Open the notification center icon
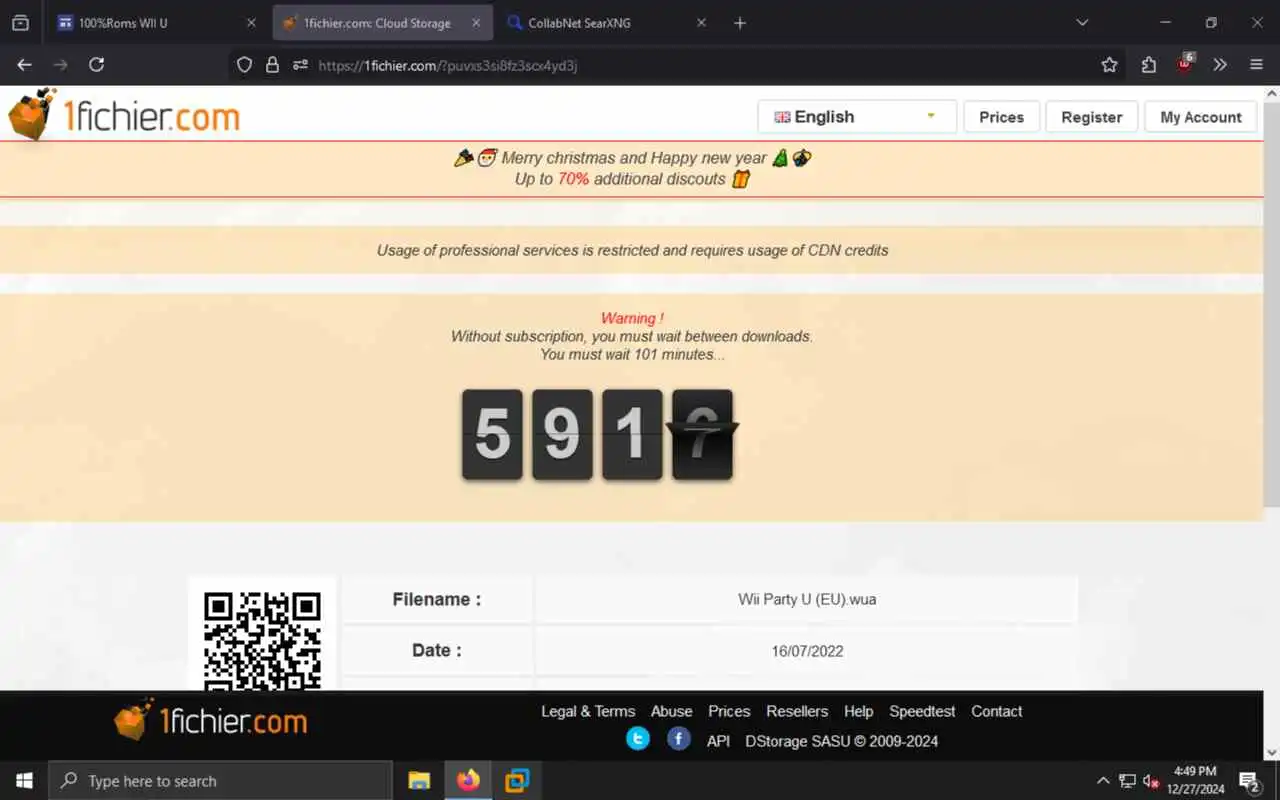 click(x=1249, y=781)
